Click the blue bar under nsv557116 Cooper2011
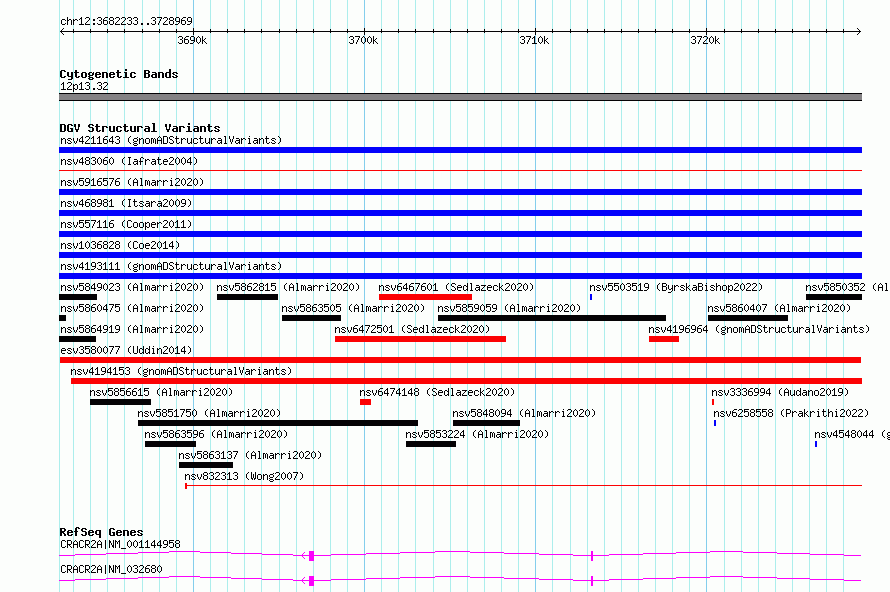890x592 pixels. tap(460, 234)
